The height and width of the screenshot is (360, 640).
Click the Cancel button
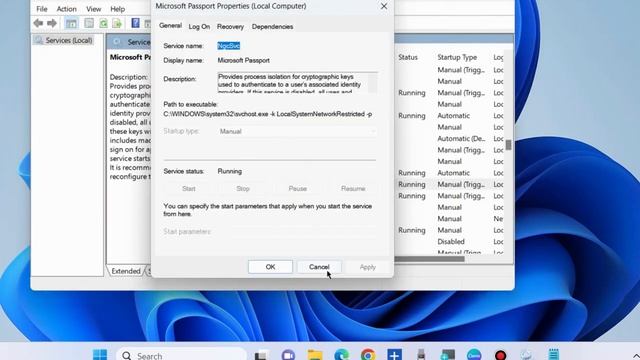coord(319,267)
